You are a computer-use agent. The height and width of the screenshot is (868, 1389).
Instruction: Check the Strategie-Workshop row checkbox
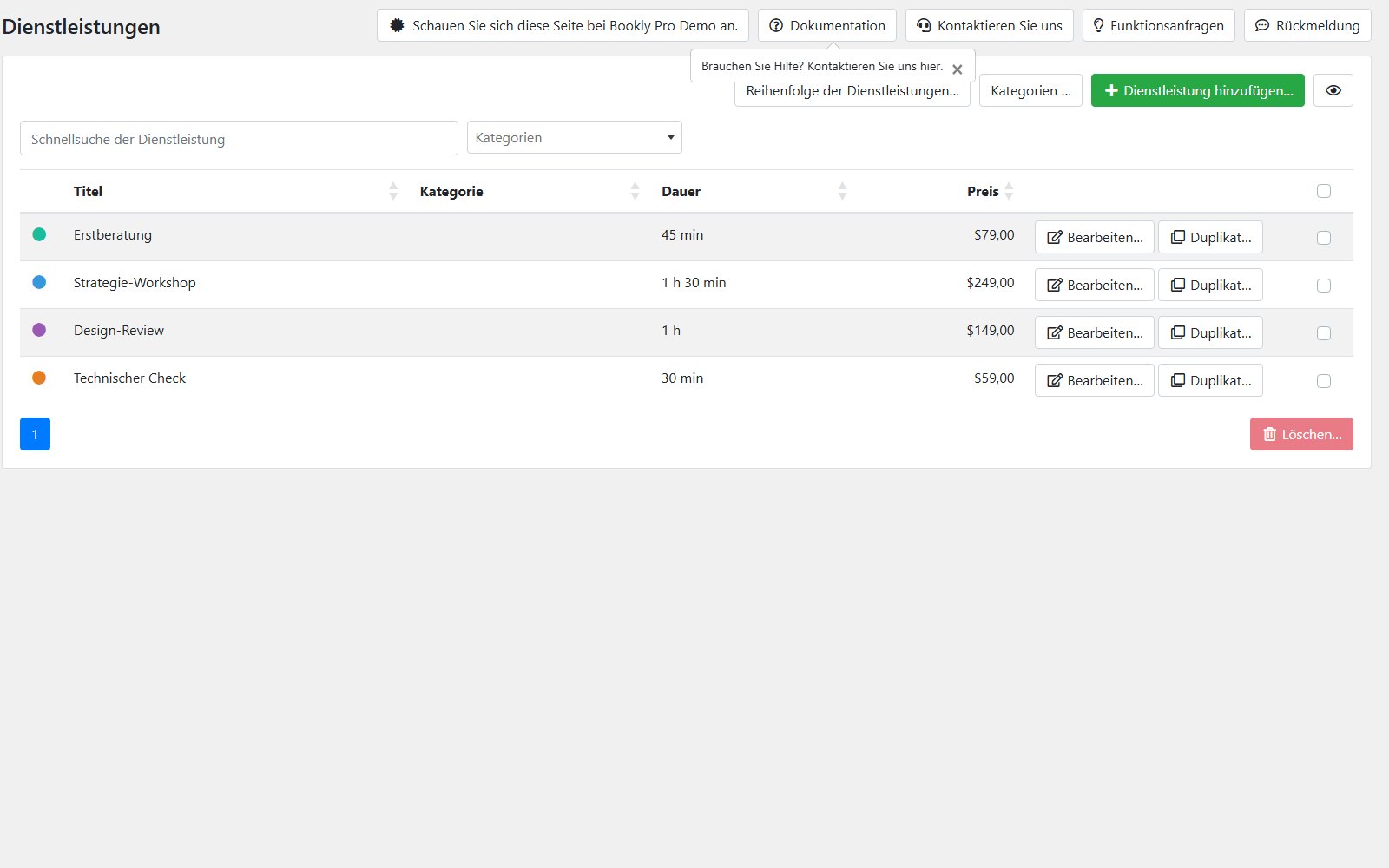click(1324, 286)
